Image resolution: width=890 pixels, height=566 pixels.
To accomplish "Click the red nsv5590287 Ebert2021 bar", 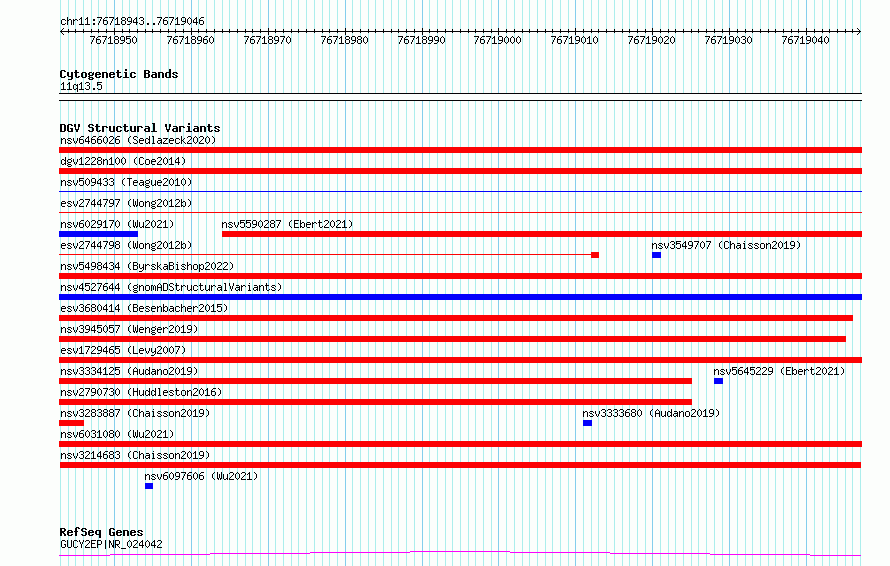I will click(542, 234).
